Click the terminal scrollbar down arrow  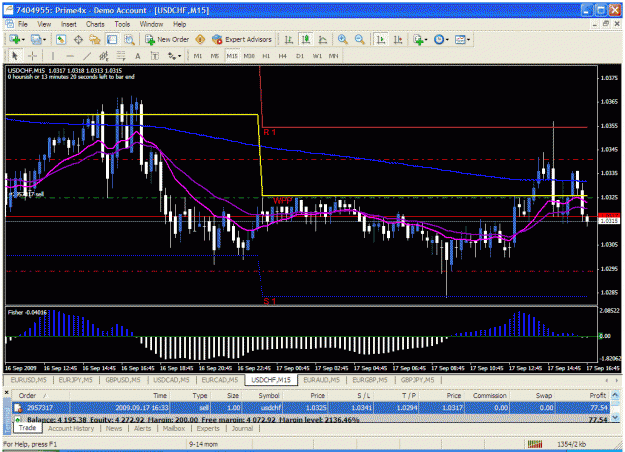(615, 417)
